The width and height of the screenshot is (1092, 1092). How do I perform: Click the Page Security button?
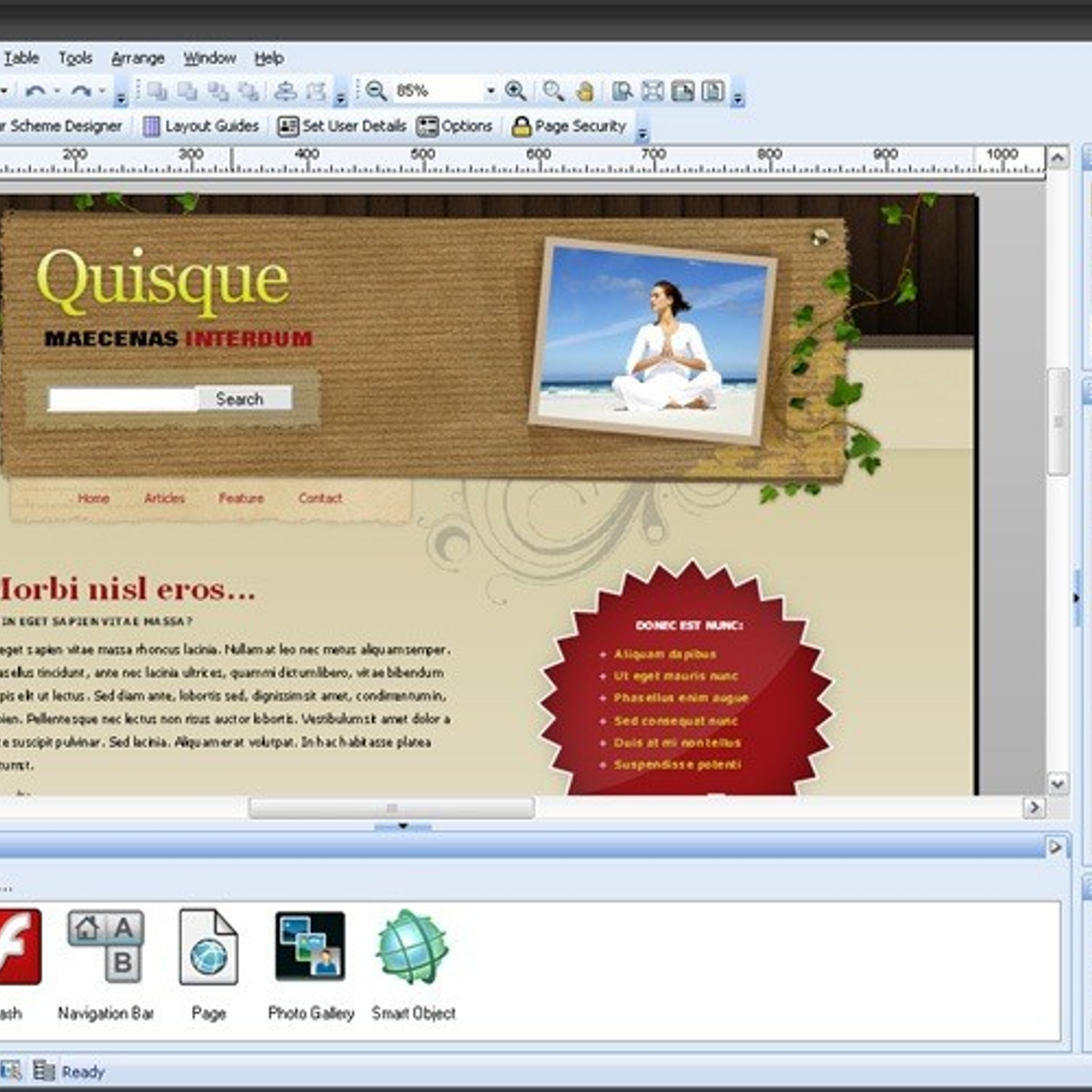click(570, 126)
